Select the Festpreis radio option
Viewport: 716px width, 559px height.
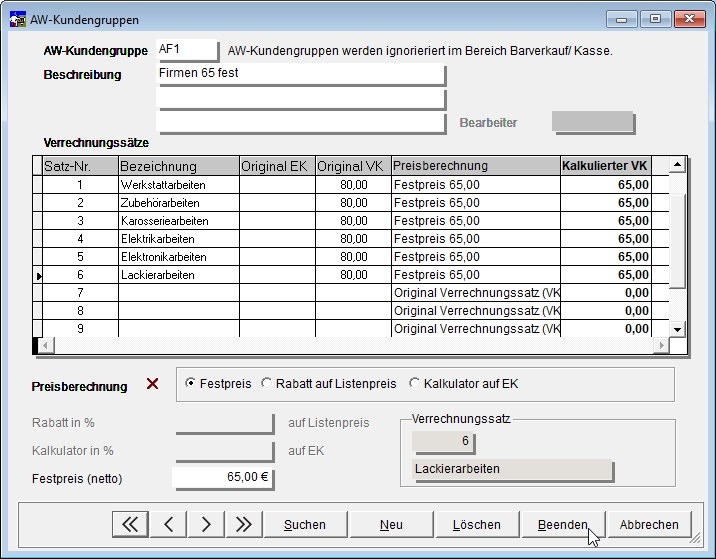(x=190, y=383)
